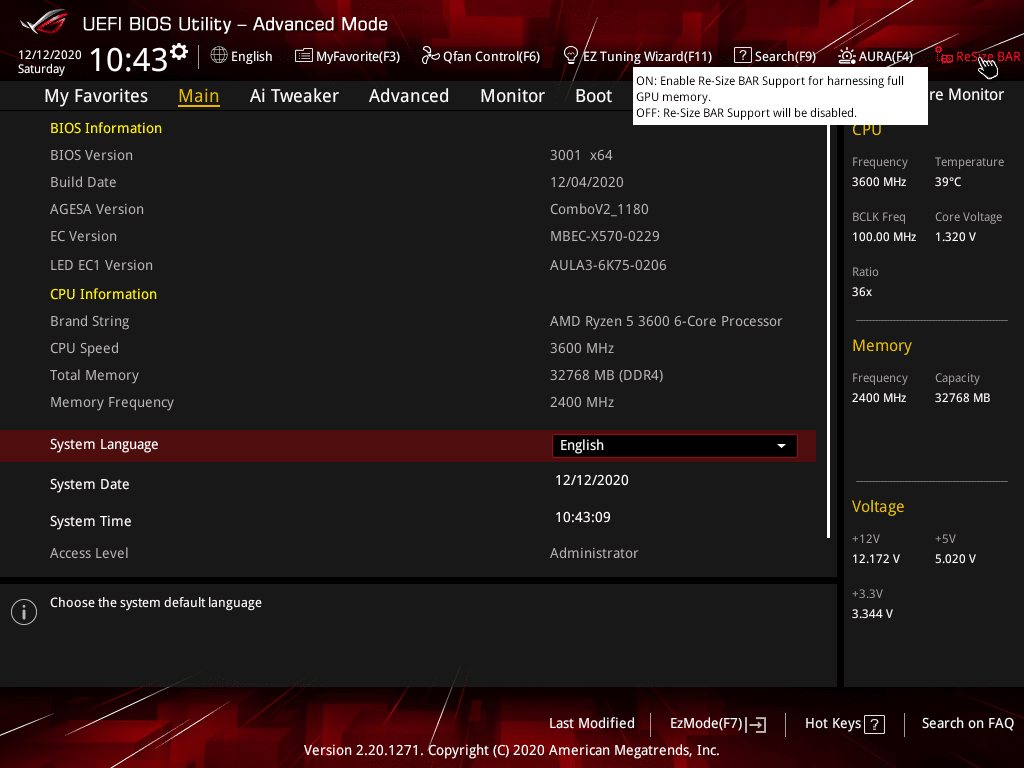Click the System Date value
Viewport: 1024px width, 768px height.
click(592, 481)
